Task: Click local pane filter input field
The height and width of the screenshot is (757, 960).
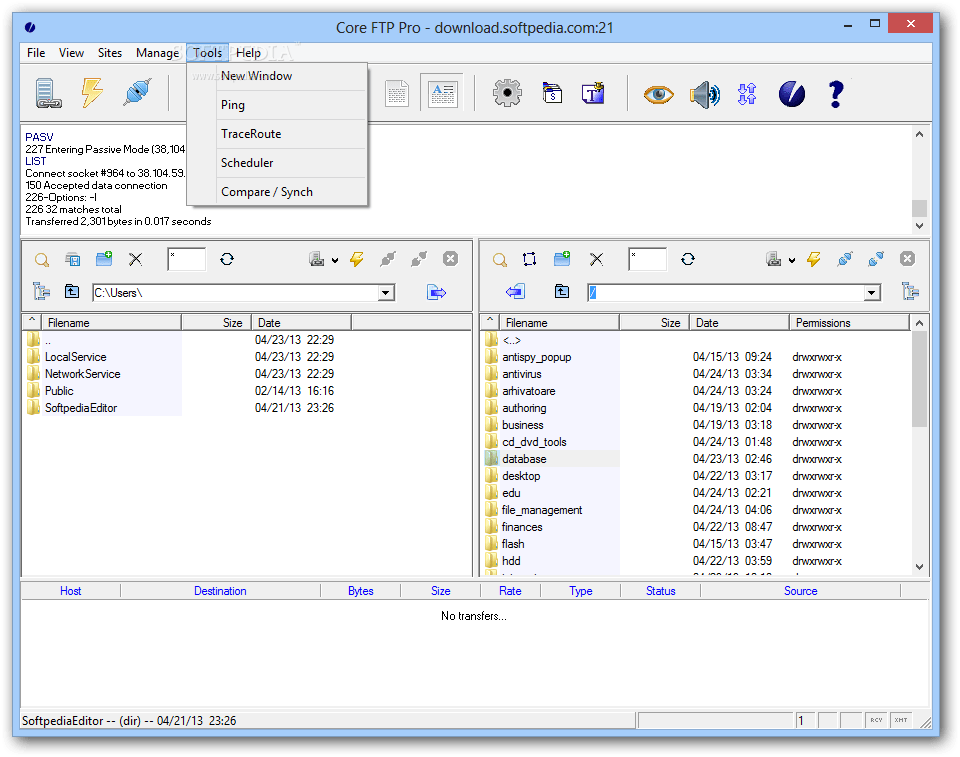Action: point(187,259)
